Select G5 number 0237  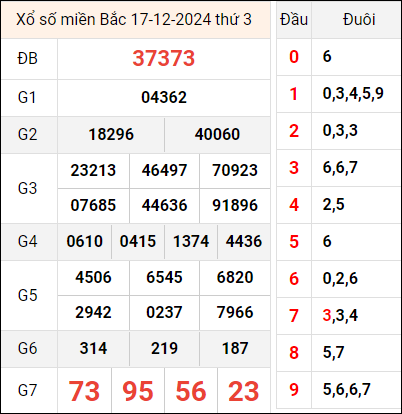(164, 312)
